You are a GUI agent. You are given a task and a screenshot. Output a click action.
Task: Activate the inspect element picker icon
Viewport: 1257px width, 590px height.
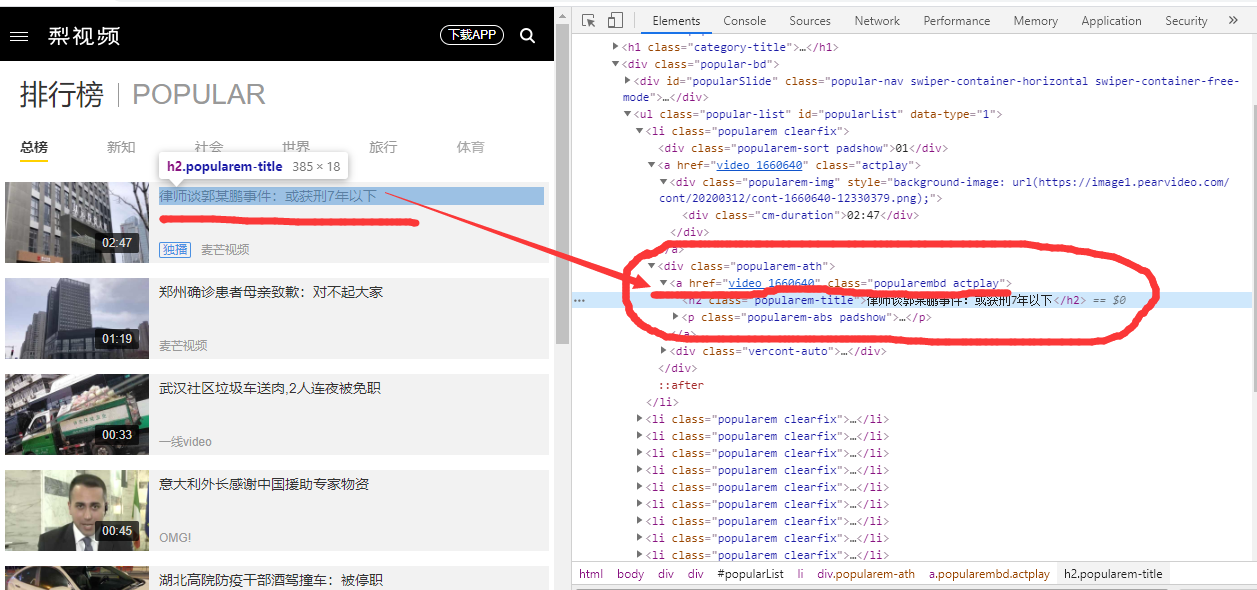point(589,20)
